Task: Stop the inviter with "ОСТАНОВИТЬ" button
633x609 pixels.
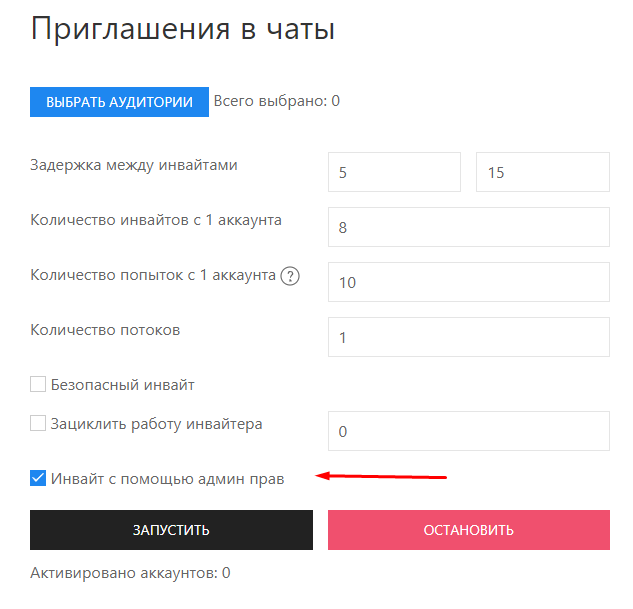Action: point(468,530)
